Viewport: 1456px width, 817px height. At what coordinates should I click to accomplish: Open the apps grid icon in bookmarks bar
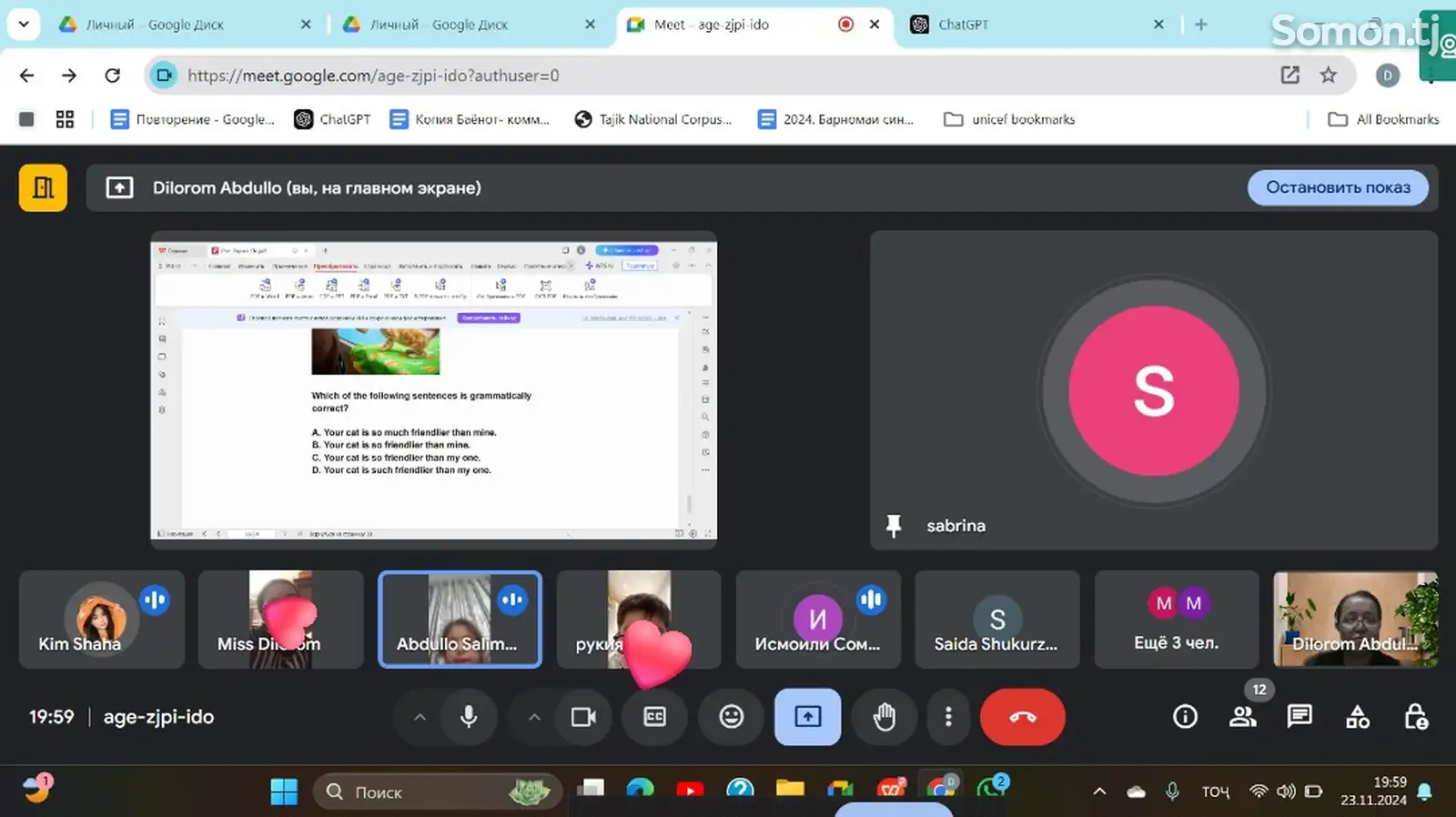(x=65, y=119)
